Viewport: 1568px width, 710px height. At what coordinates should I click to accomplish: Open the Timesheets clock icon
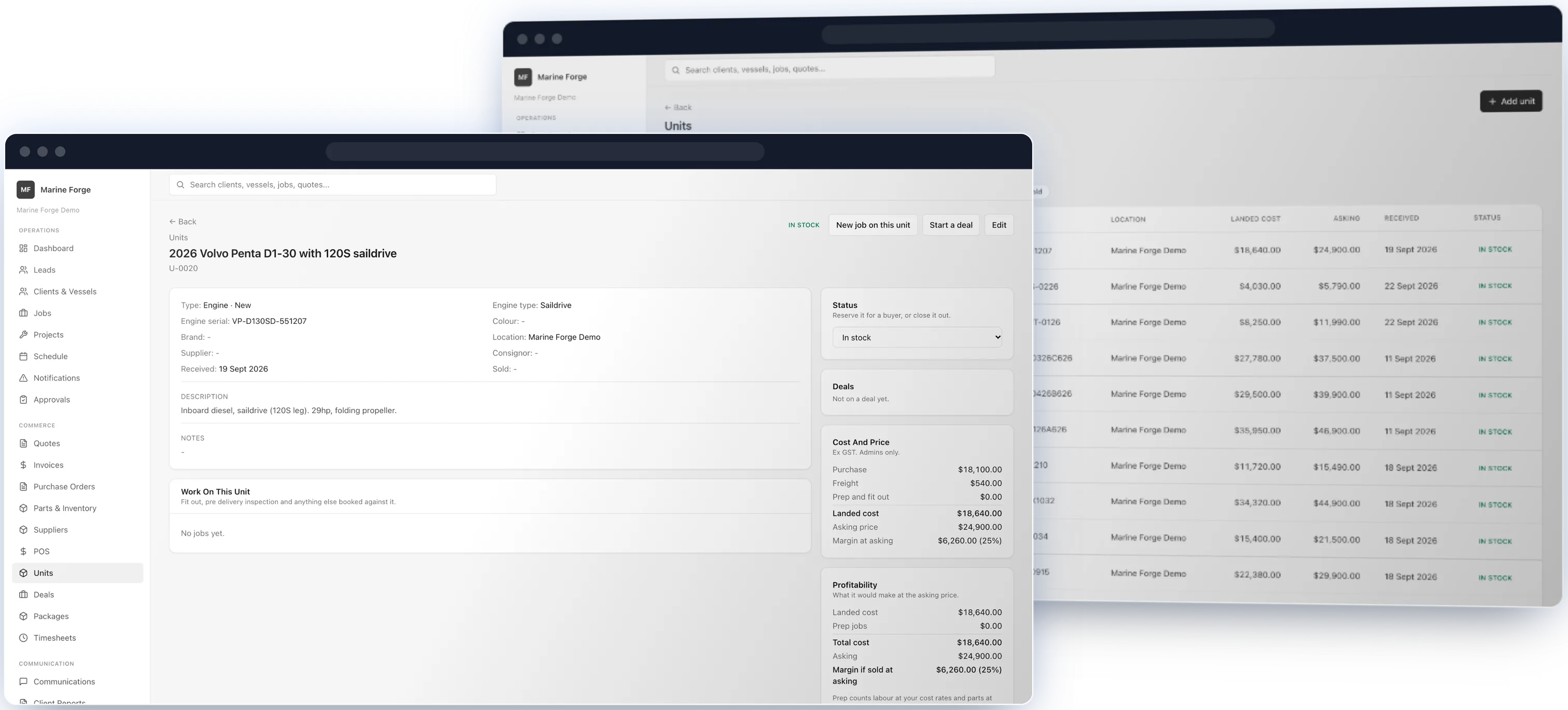[x=23, y=638]
